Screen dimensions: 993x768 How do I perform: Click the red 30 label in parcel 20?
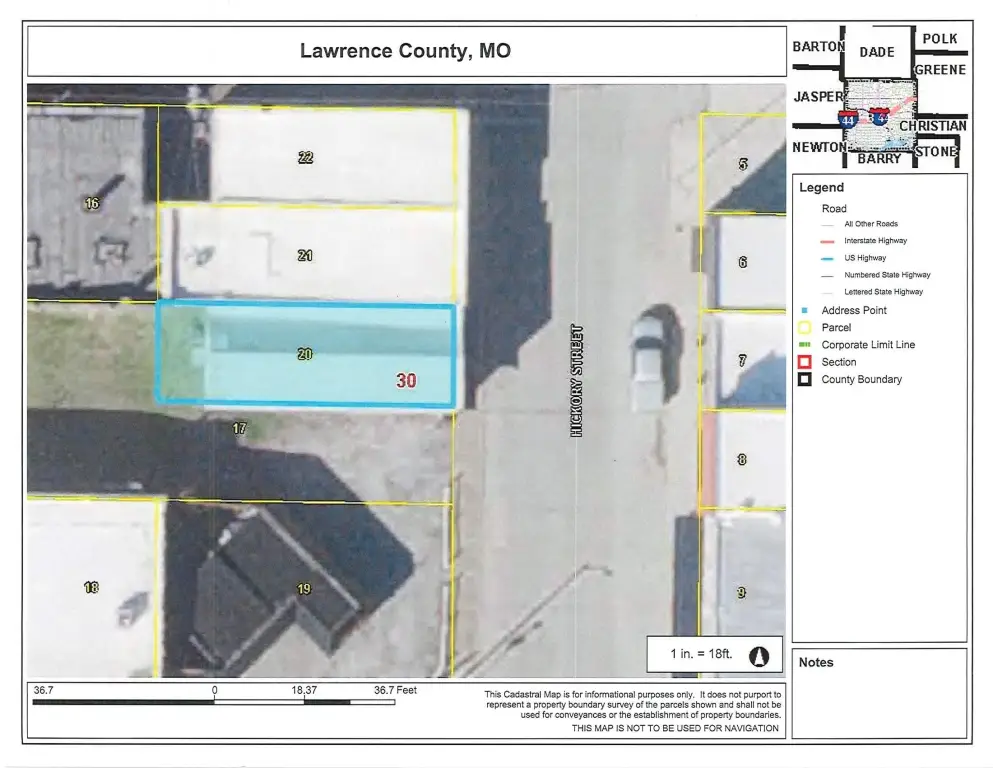(406, 381)
